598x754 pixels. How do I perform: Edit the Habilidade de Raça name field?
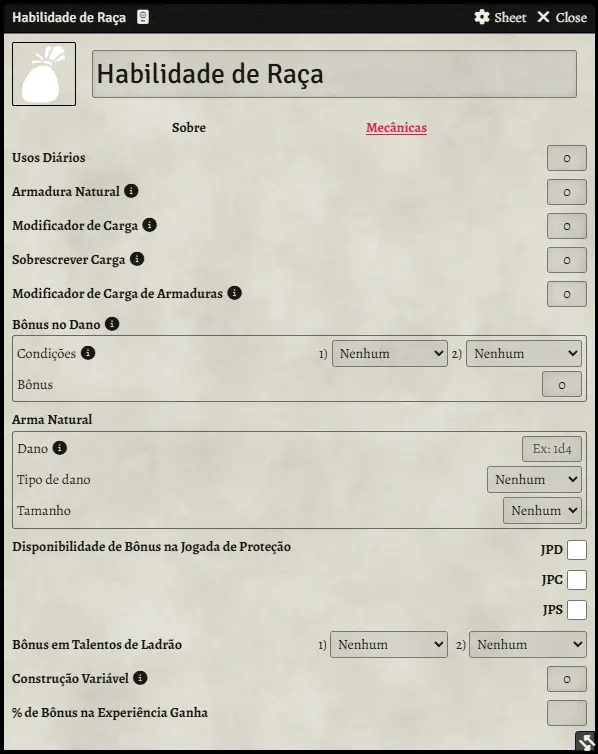(x=334, y=74)
